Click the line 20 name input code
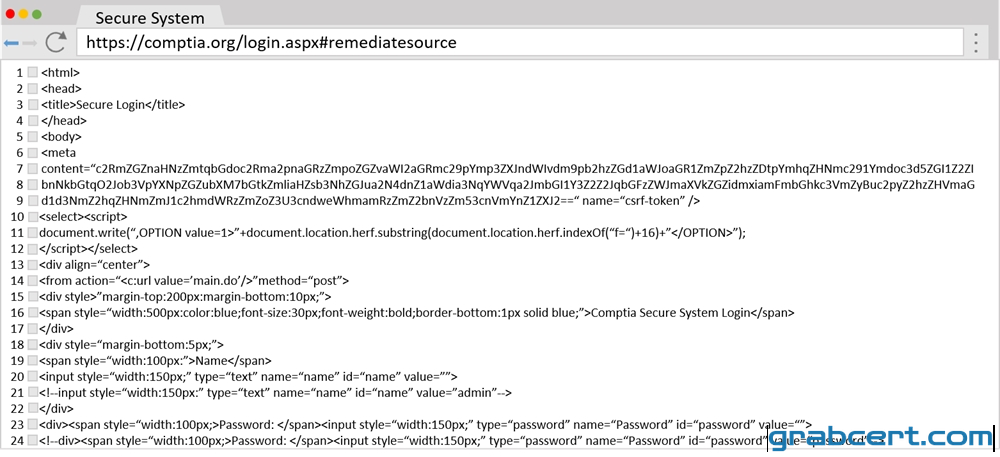Screen dimensions: 1000x457 click(x=248, y=377)
